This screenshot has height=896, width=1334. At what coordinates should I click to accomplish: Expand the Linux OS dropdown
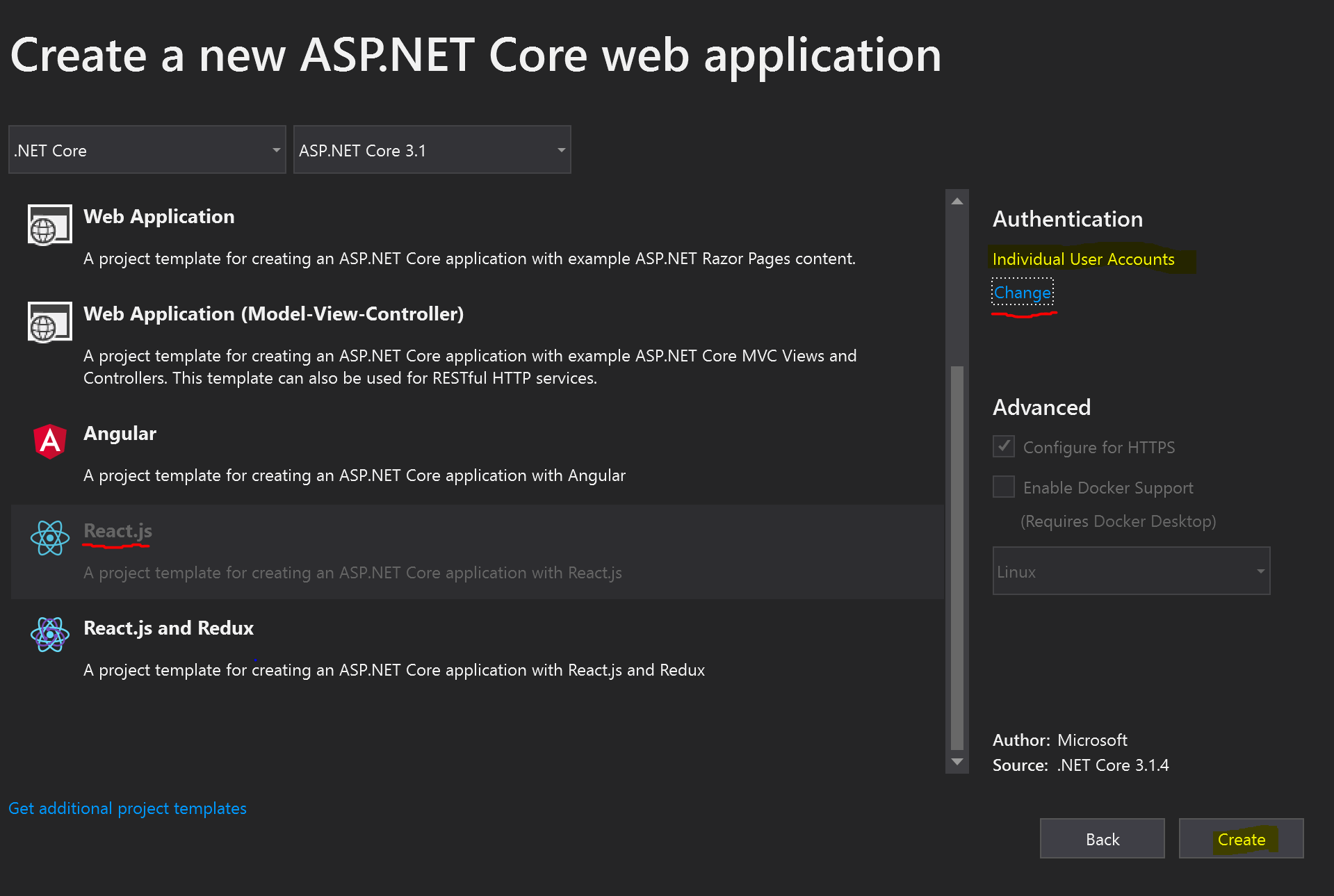(x=1131, y=571)
